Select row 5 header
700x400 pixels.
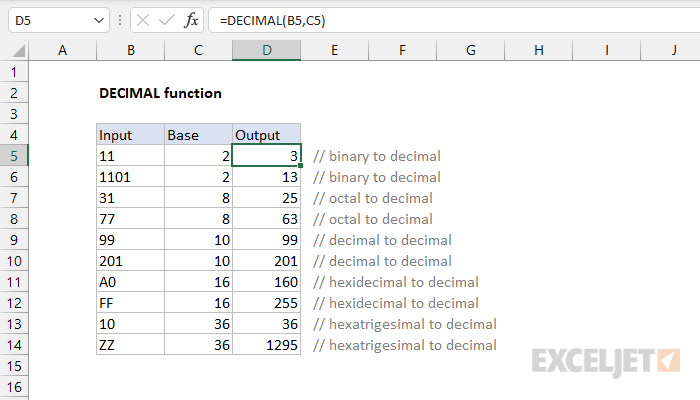14,156
